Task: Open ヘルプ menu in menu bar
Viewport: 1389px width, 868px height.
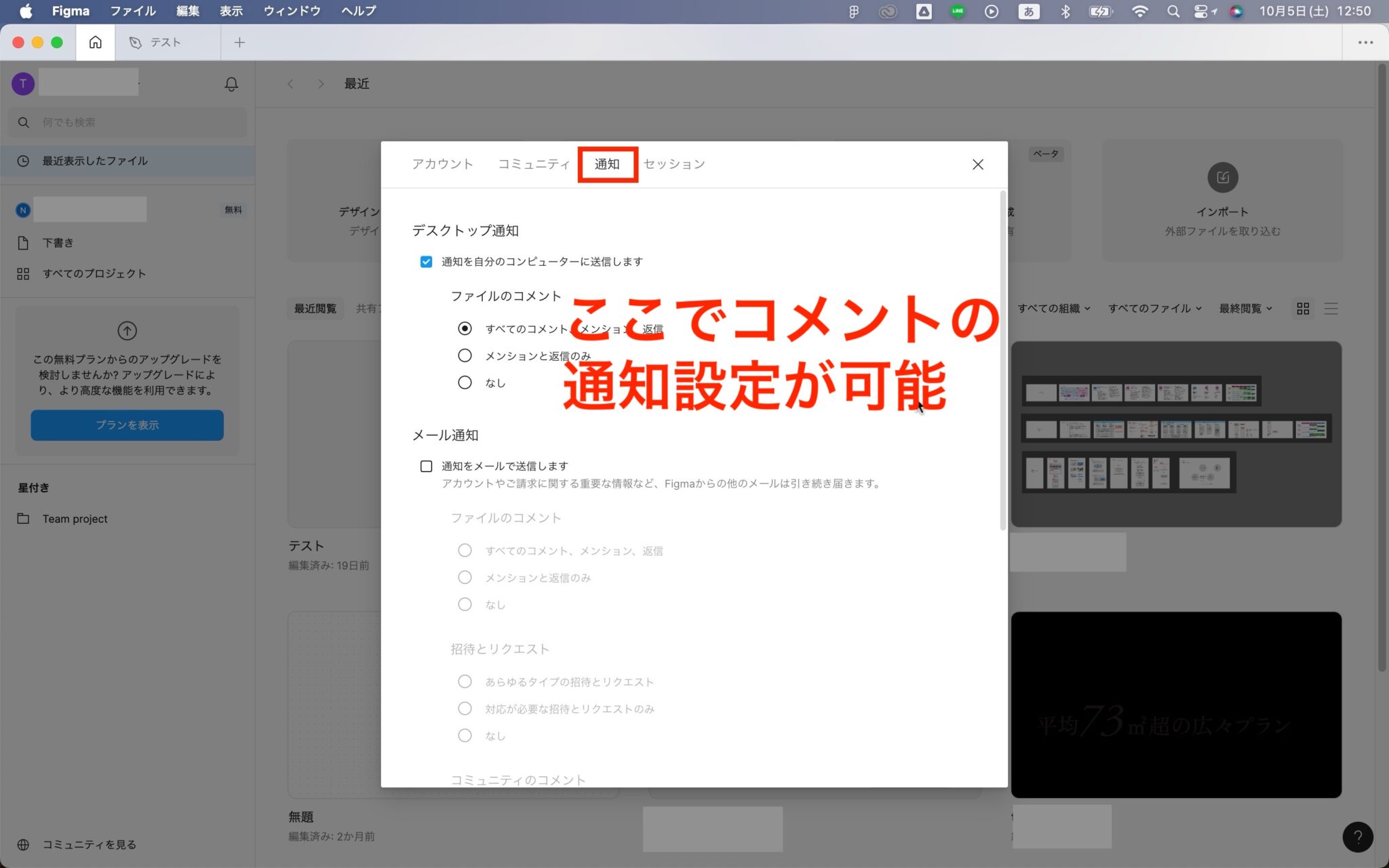Action: click(x=358, y=11)
